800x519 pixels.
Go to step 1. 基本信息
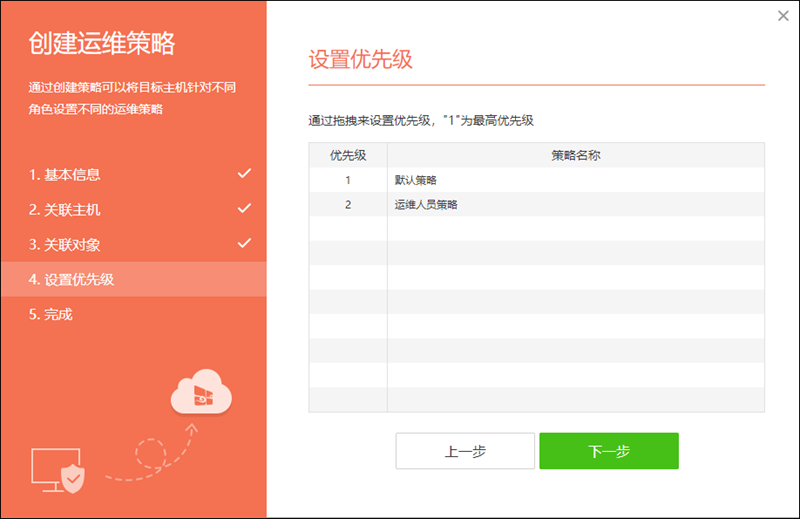coord(65,175)
